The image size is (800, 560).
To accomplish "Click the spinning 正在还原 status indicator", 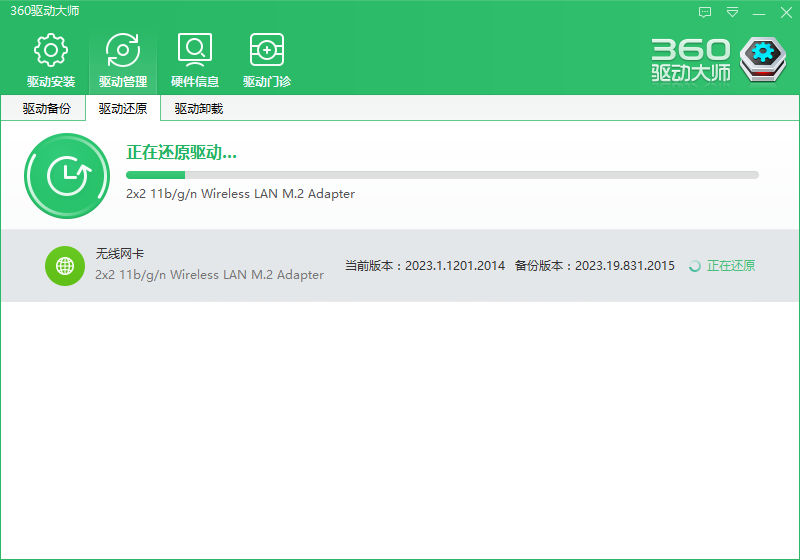I will 694,266.
